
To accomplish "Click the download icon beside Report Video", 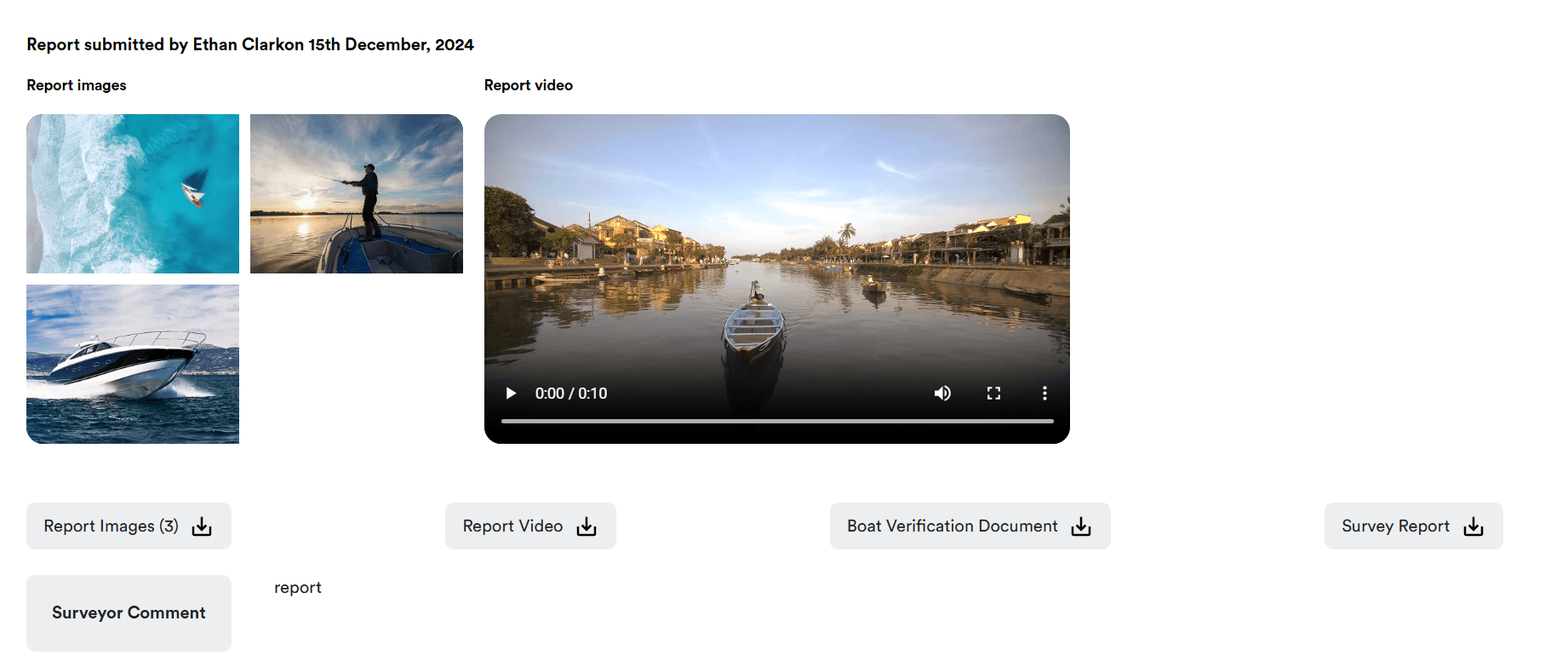I will point(587,526).
